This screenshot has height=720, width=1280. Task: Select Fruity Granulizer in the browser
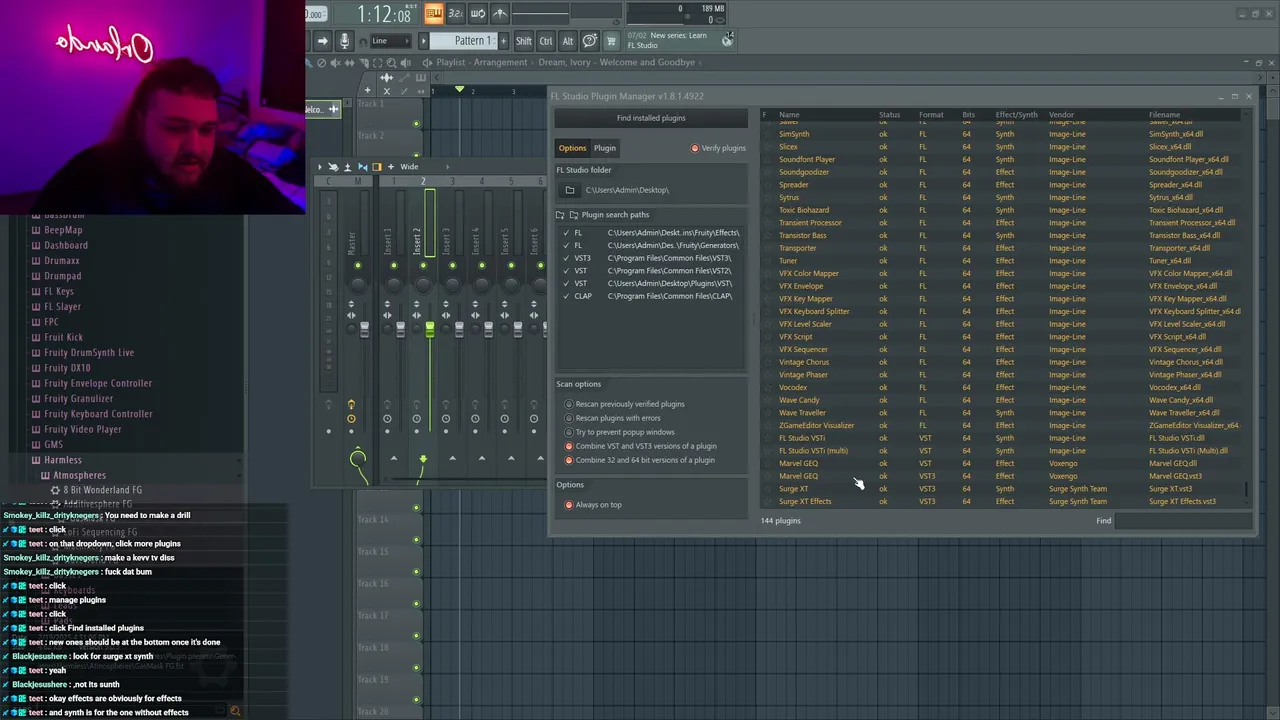[x=78, y=399]
